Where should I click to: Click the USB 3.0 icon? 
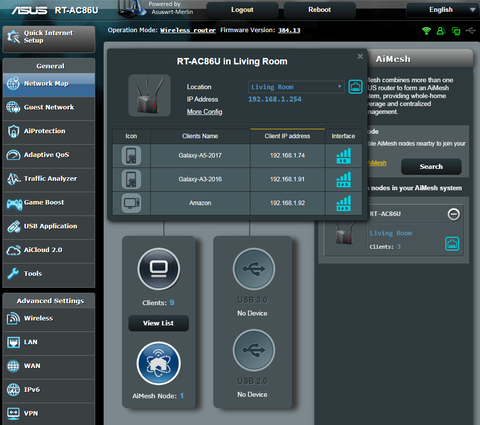coord(254,269)
